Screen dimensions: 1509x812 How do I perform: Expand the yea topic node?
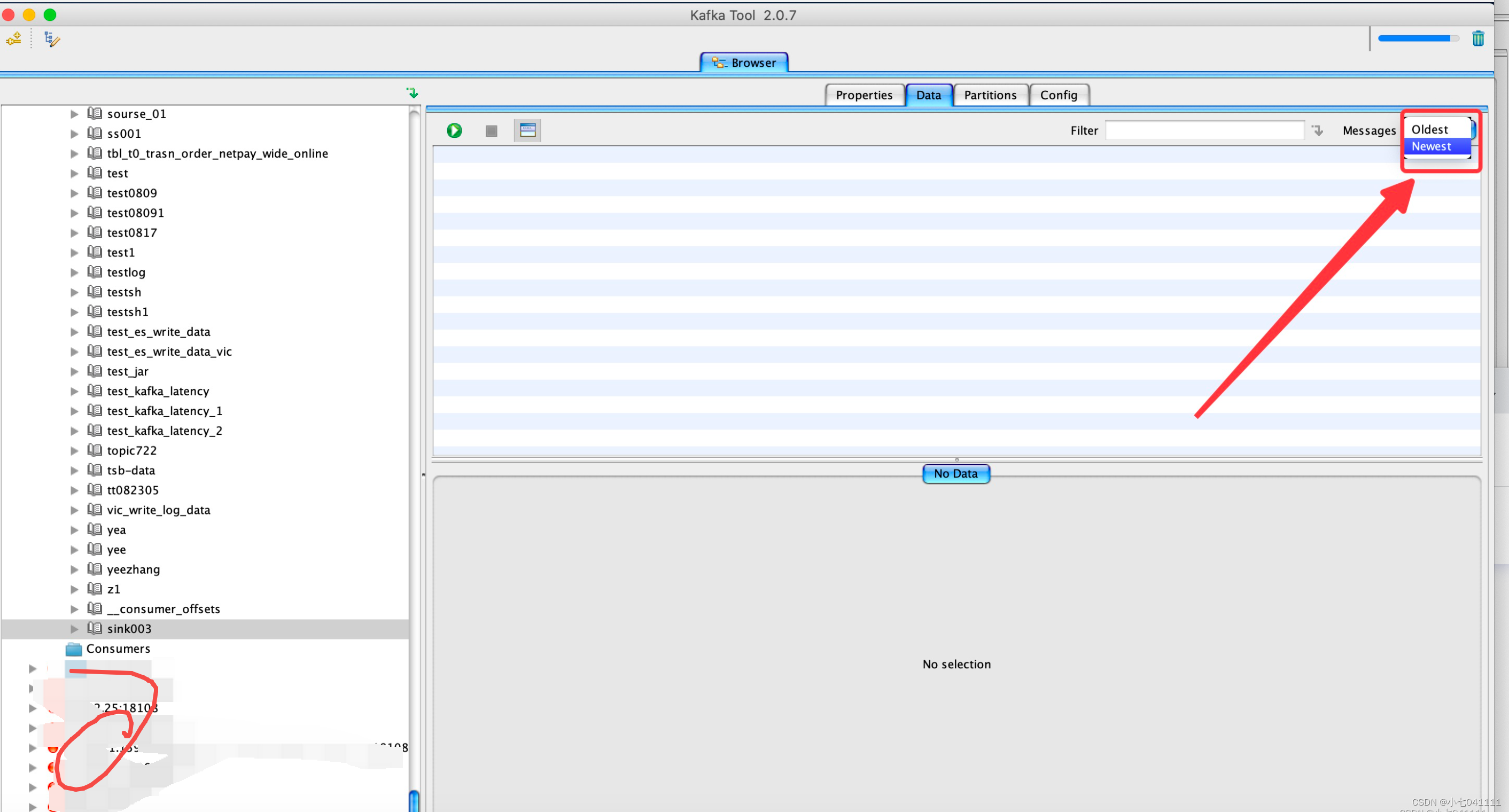(x=74, y=530)
